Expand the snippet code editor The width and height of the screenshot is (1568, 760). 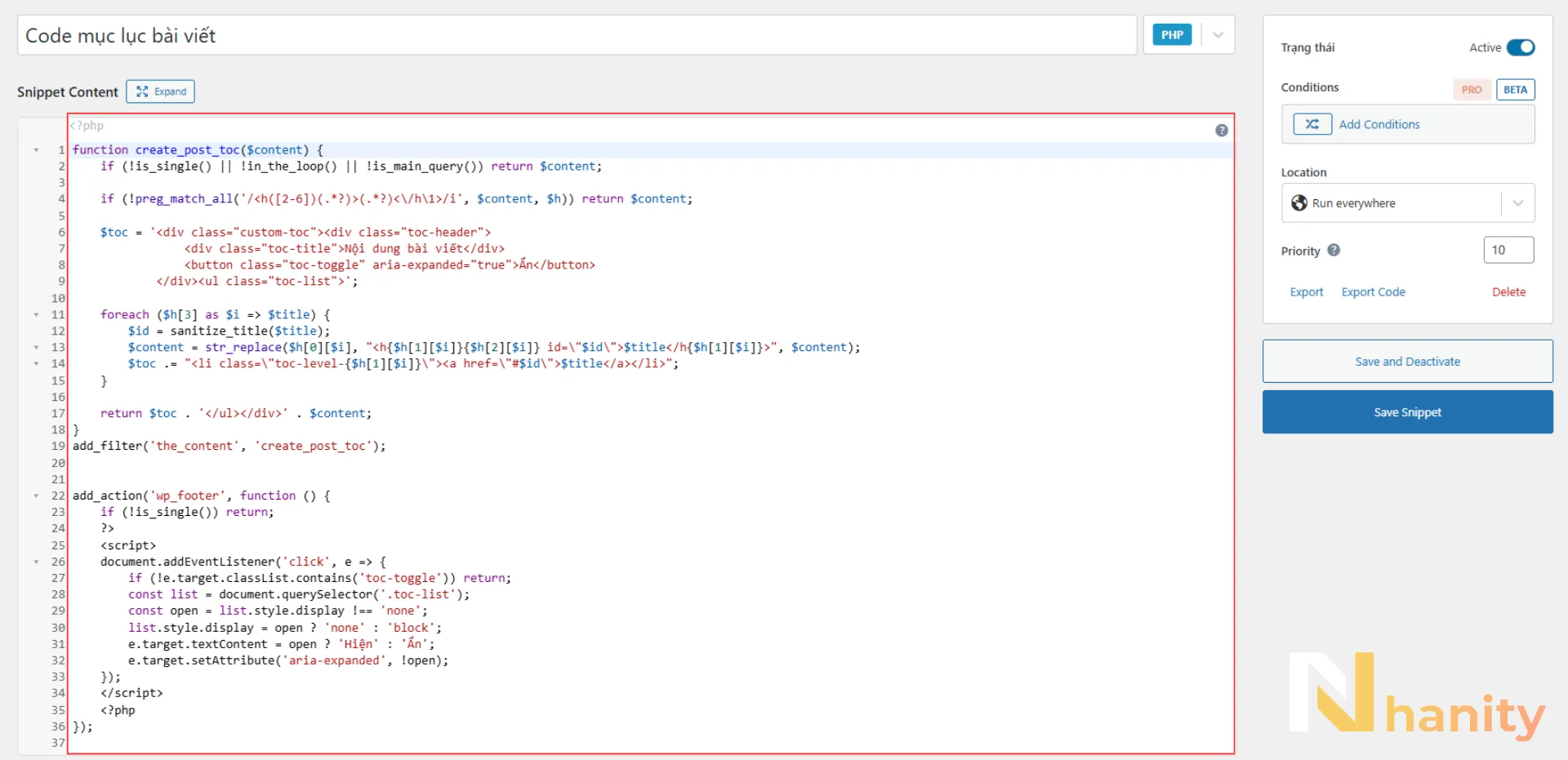[x=161, y=91]
